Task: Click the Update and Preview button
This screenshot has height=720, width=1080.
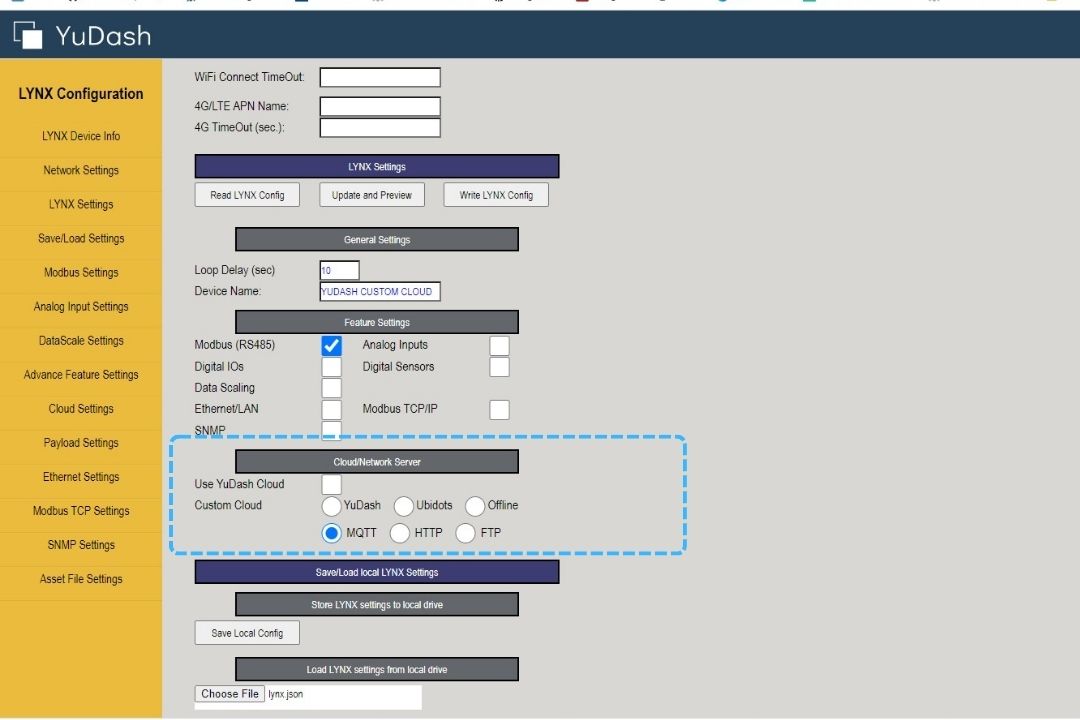Action: [372, 195]
